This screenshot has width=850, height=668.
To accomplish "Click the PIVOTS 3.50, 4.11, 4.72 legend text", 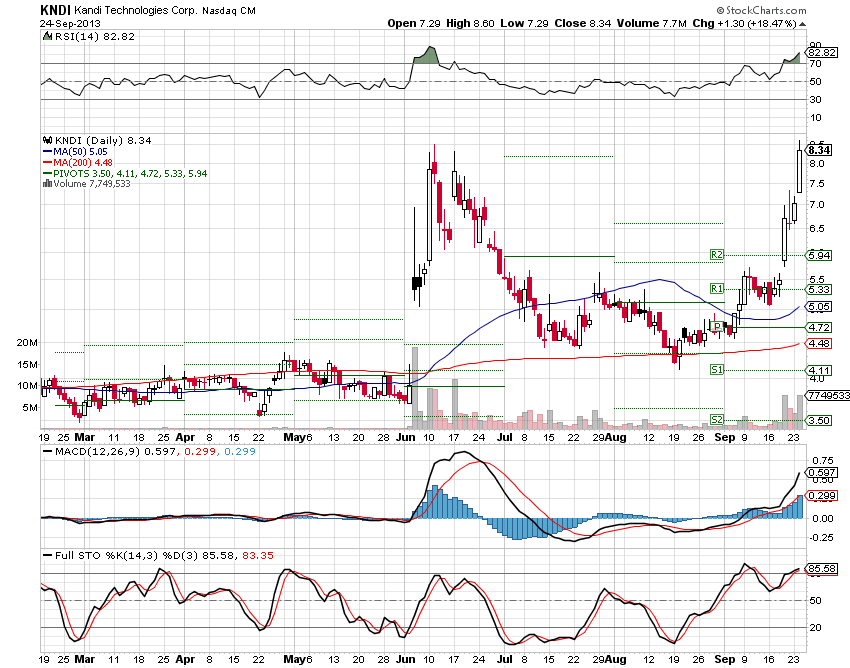I will pyautogui.click(x=130, y=174).
